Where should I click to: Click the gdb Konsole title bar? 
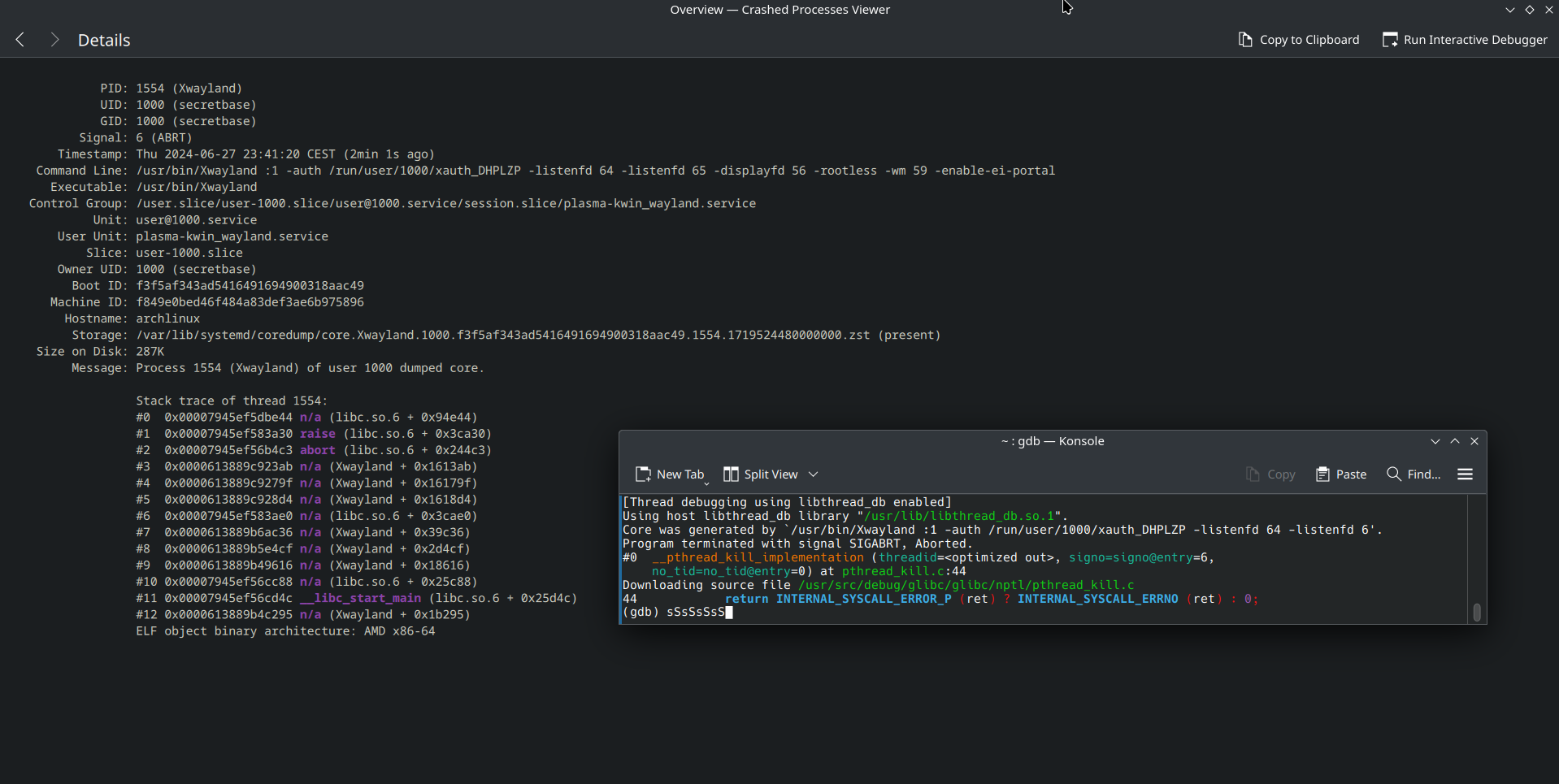tap(1052, 441)
